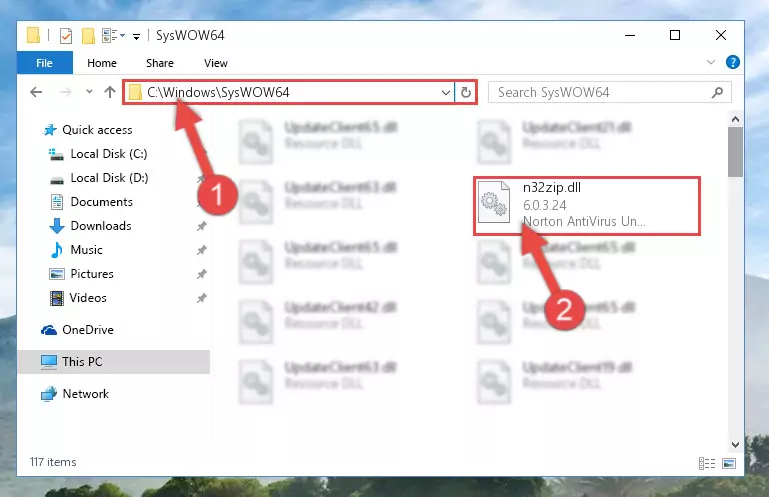Click the pin icon next to Pictures
The height and width of the screenshot is (497, 769).
[x=202, y=274]
